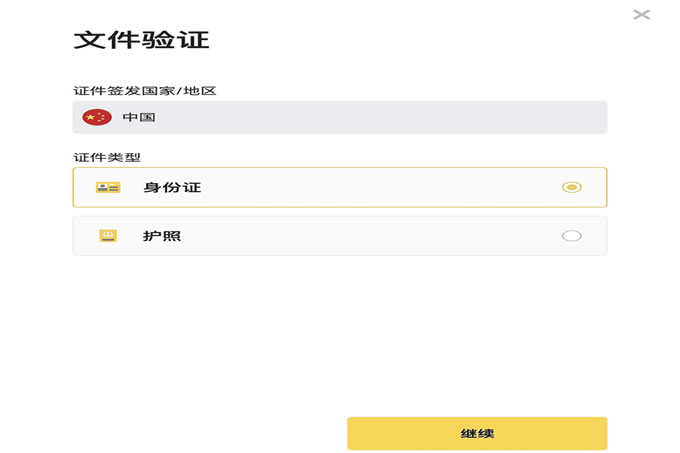Close the 文件验证 dialog with the X
Screen dimensions: 680x453
click(641, 14)
